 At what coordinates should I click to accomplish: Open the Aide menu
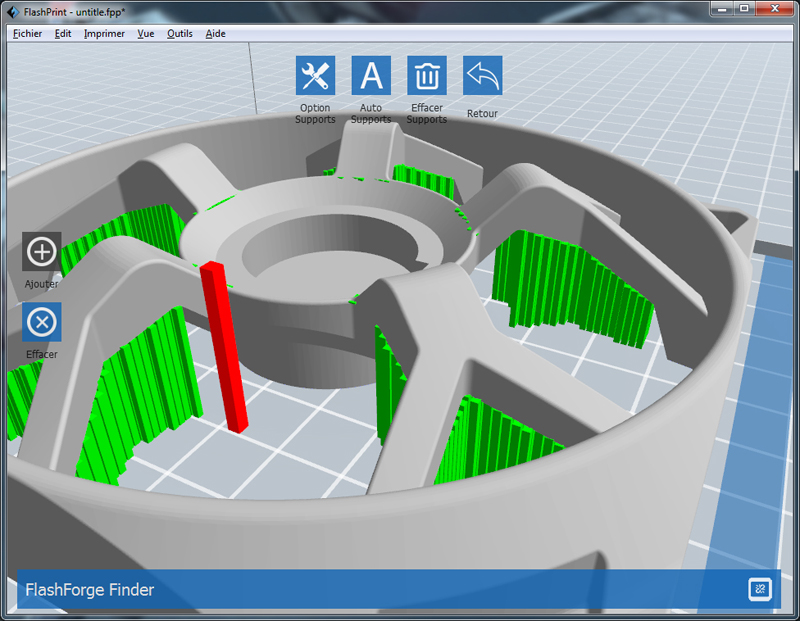pyautogui.click(x=215, y=34)
